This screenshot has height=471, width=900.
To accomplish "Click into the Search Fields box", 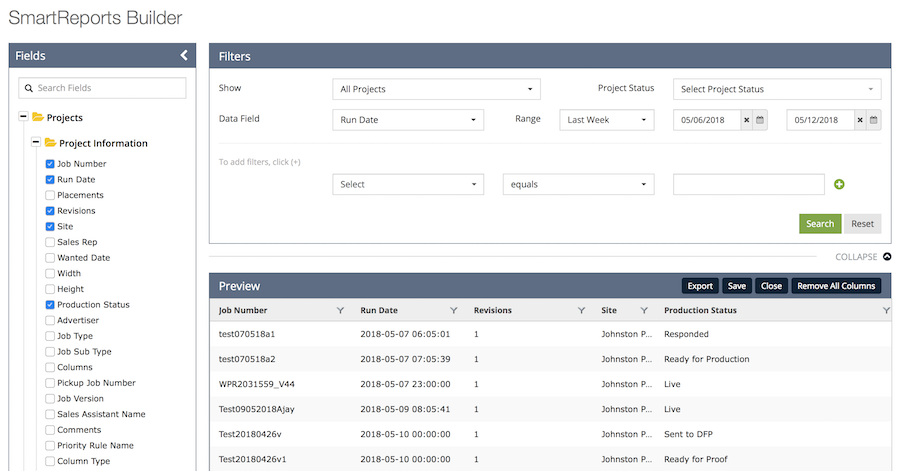I will (102, 88).
